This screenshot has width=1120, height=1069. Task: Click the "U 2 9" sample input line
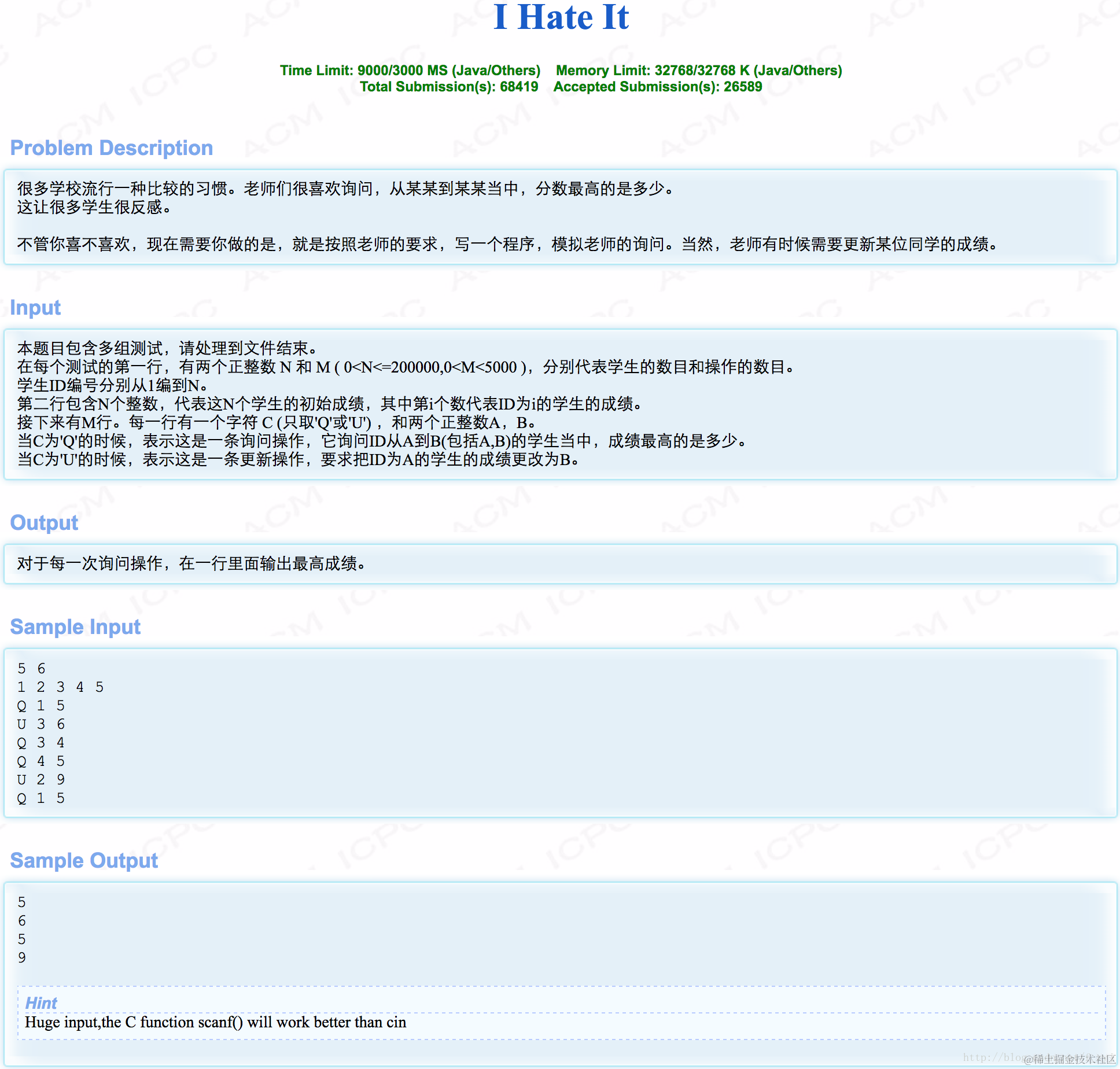point(40,780)
